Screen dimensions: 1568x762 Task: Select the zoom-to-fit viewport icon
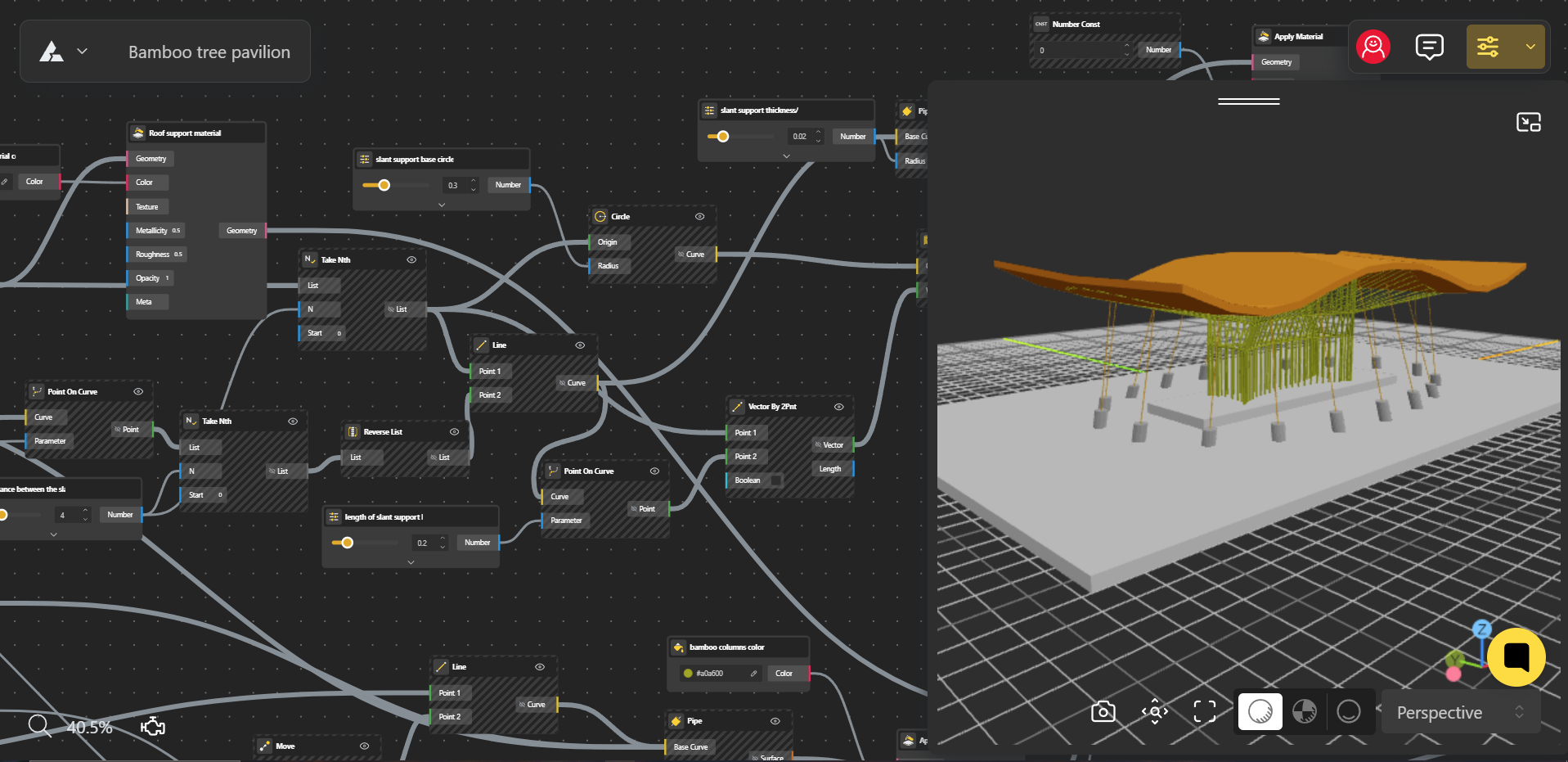[x=1204, y=711]
